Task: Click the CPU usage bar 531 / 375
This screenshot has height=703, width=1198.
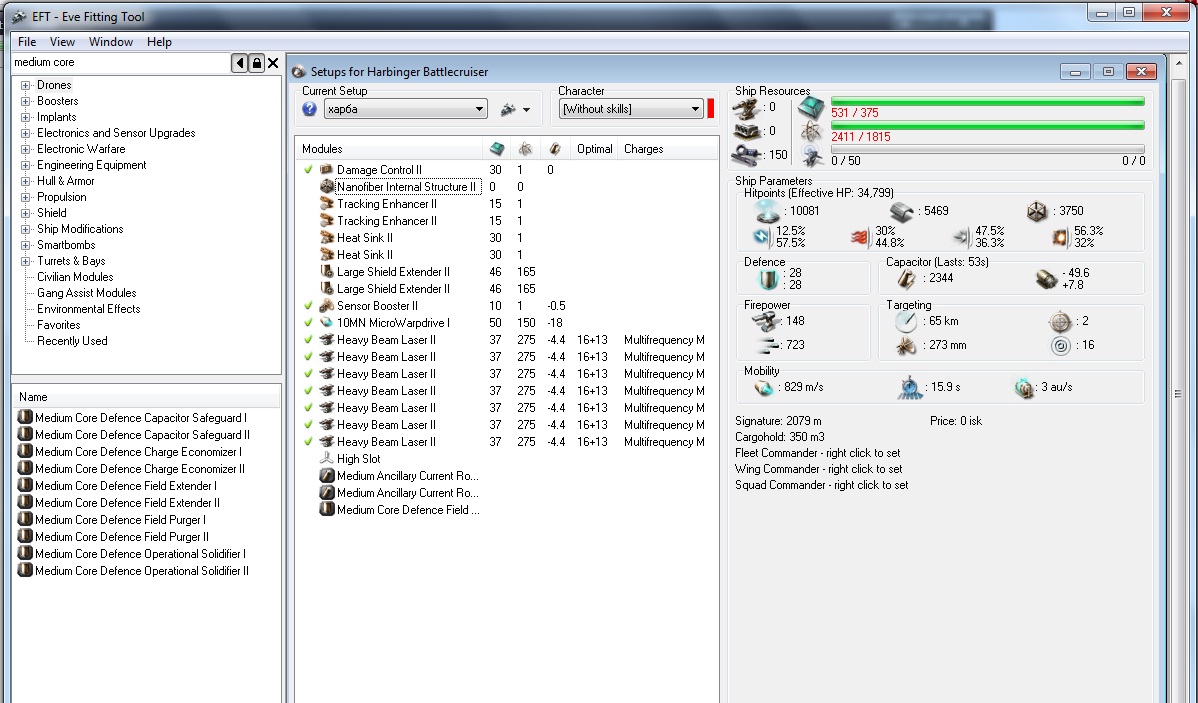Action: 987,101
